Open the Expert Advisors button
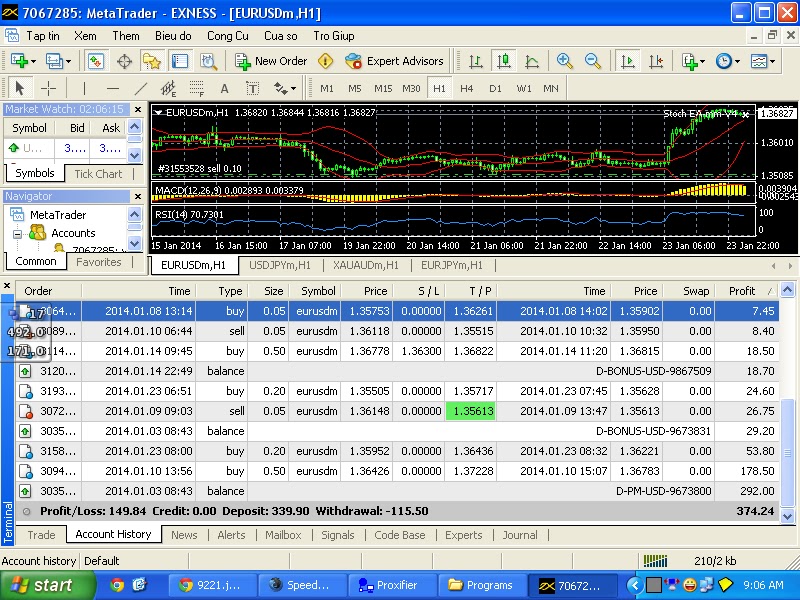 (x=395, y=61)
